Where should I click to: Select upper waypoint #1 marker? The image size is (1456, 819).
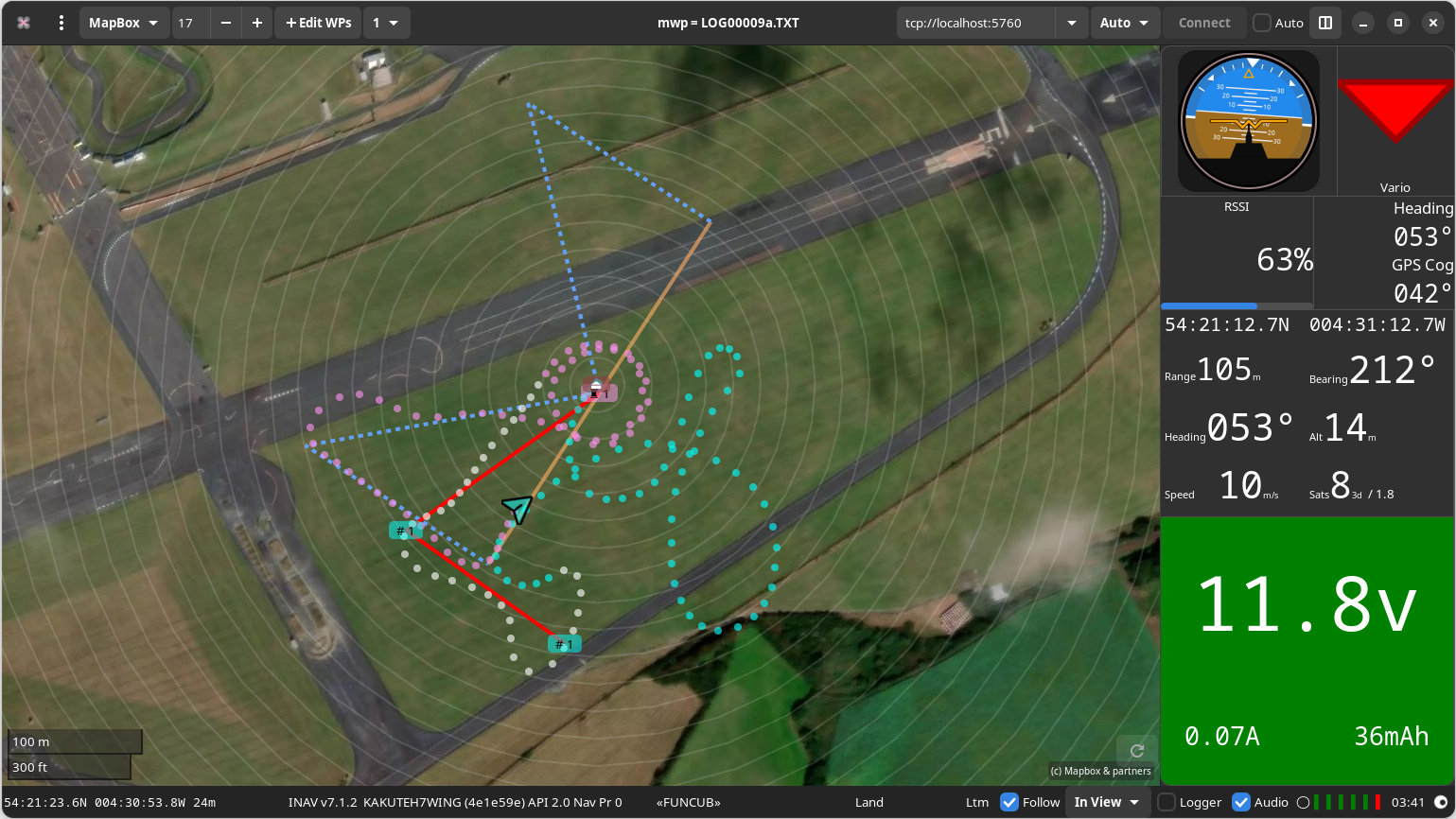click(x=406, y=531)
